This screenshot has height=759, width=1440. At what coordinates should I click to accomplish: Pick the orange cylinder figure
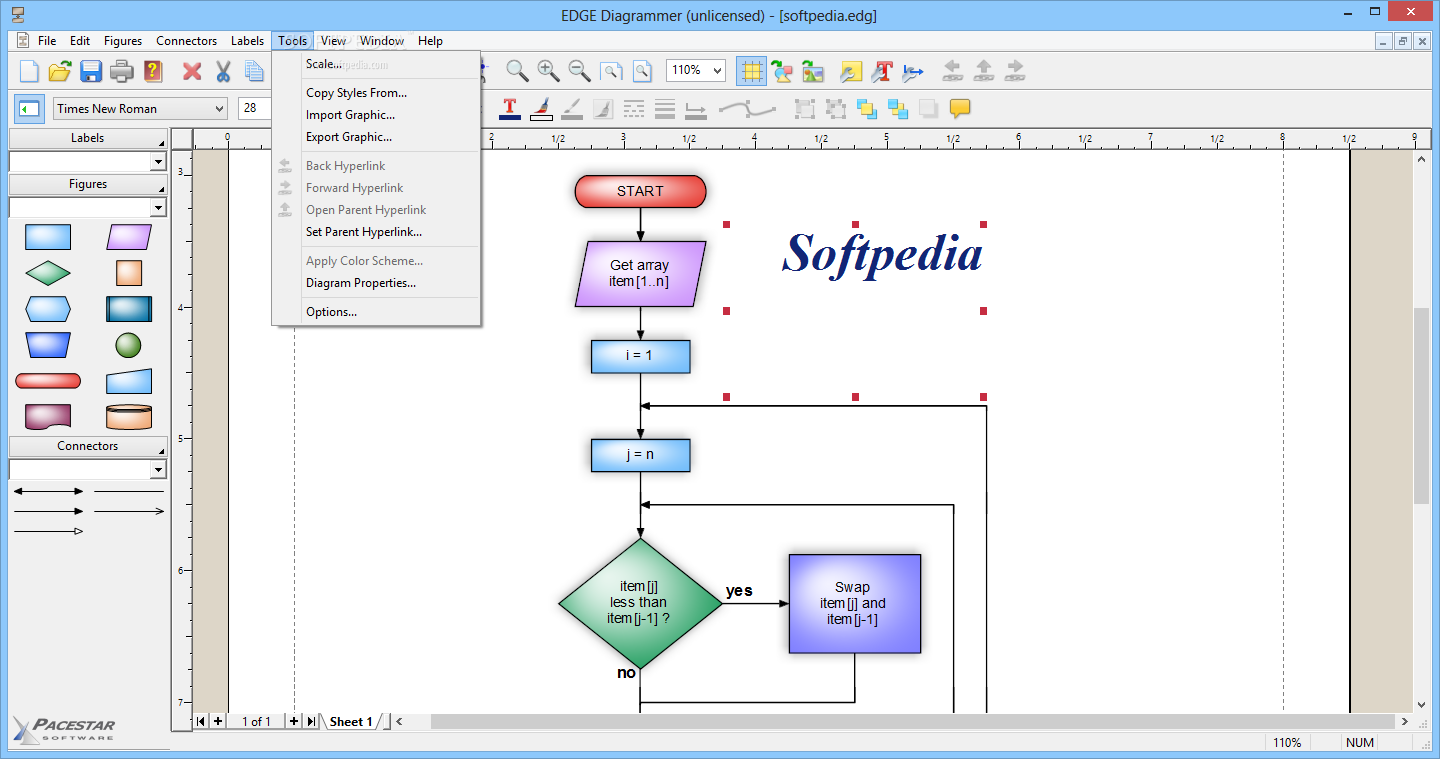click(129, 417)
